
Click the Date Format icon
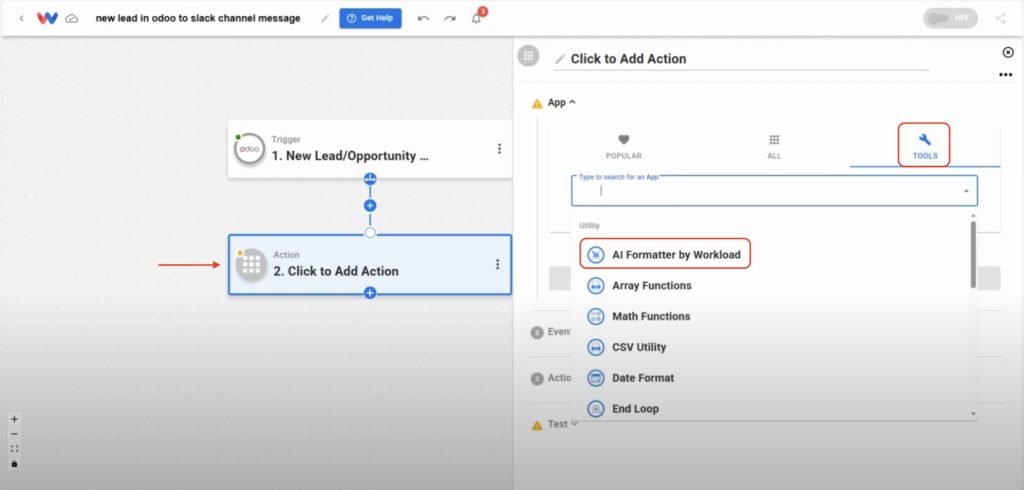tap(596, 378)
